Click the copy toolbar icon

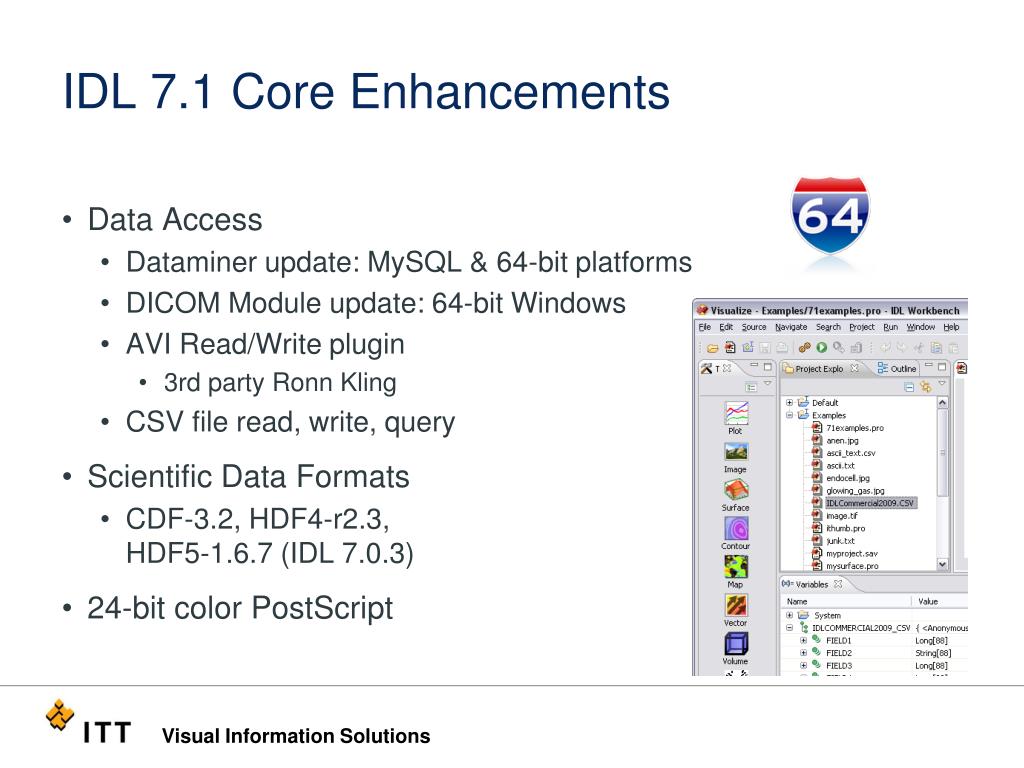coord(936,348)
